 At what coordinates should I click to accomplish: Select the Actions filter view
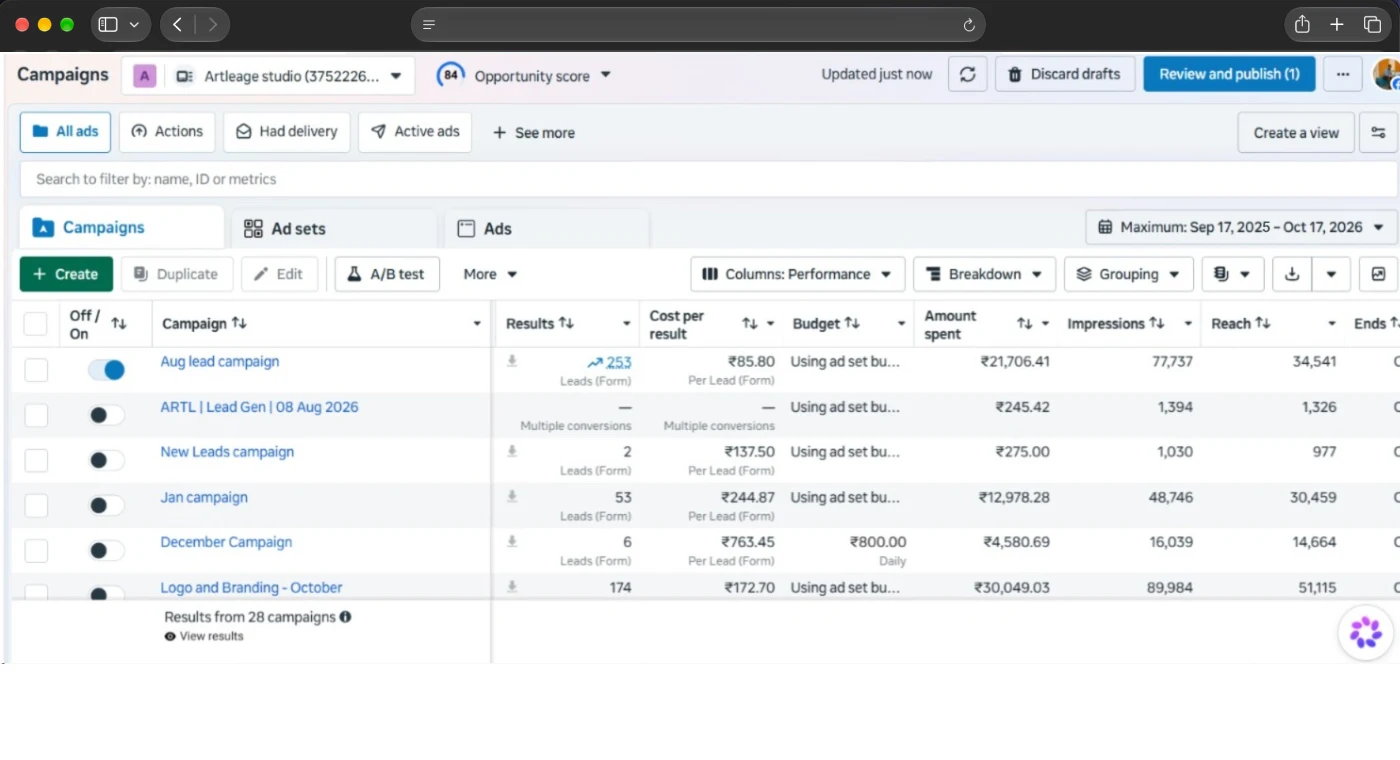coord(167,132)
